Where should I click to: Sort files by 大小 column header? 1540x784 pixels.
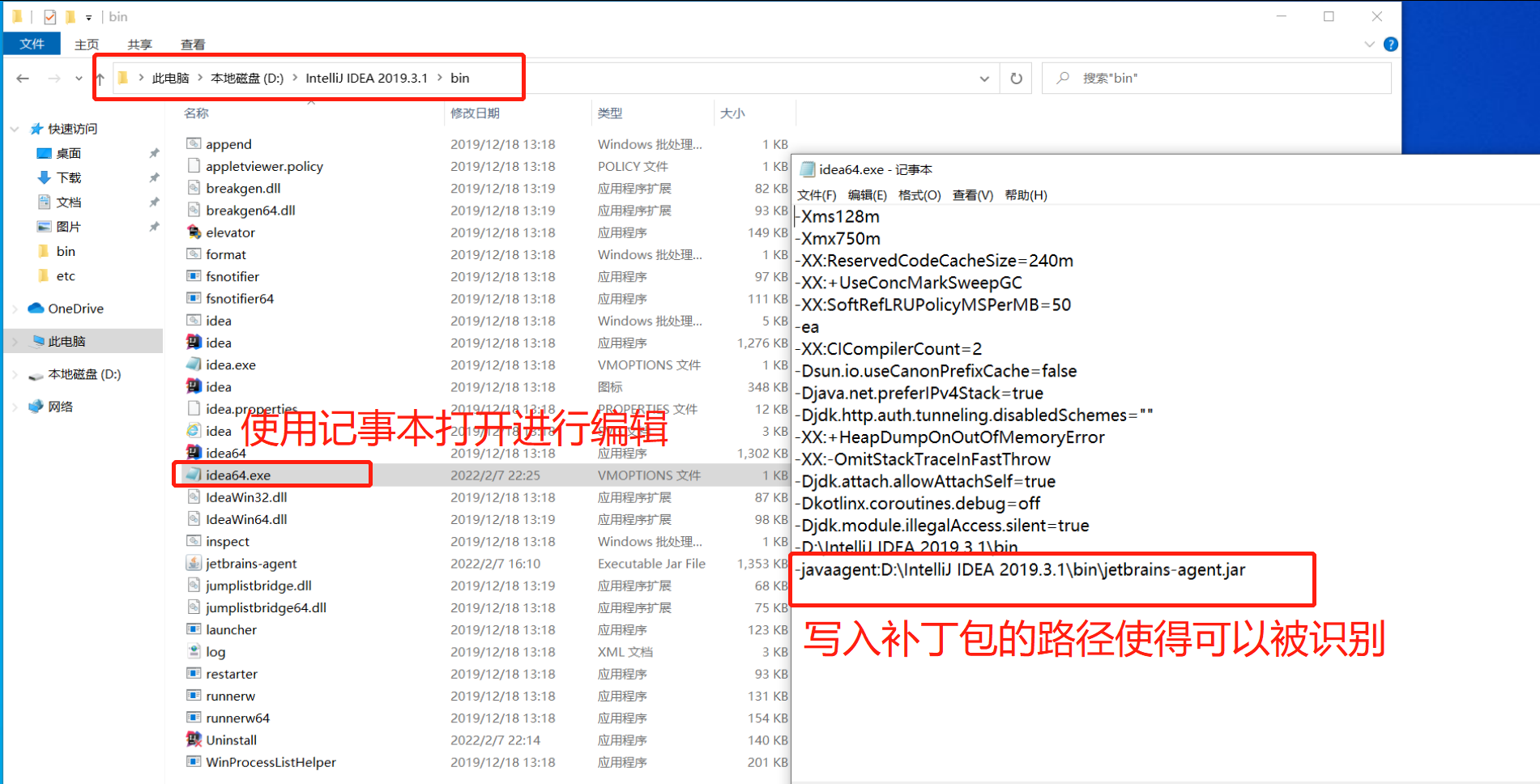point(732,113)
